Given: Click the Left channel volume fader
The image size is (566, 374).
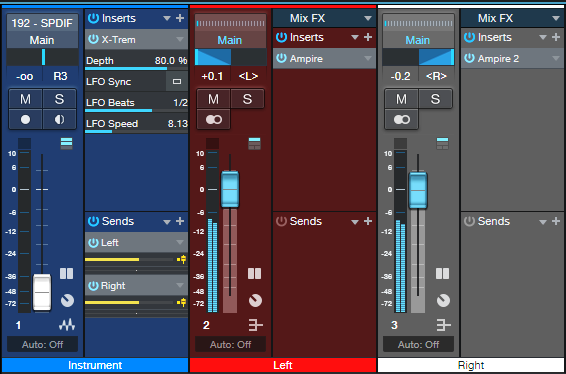Looking at the screenshot, I should (230, 189).
